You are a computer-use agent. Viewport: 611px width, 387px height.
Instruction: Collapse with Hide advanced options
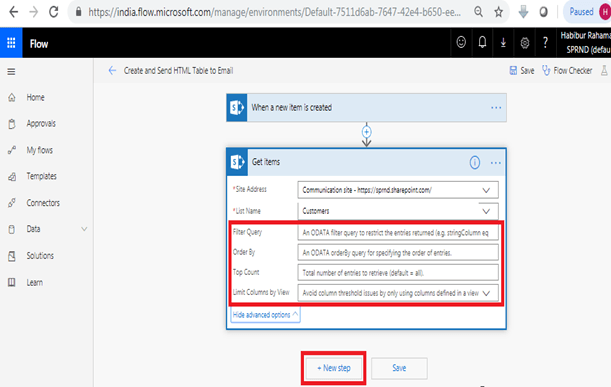(x=265, y=315)
